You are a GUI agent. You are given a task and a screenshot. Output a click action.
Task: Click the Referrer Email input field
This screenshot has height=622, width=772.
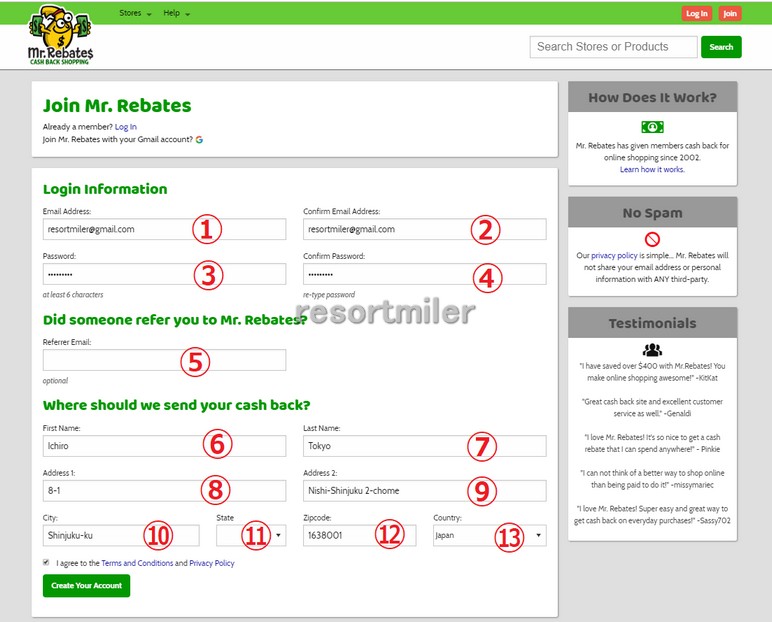pos(164,360)
